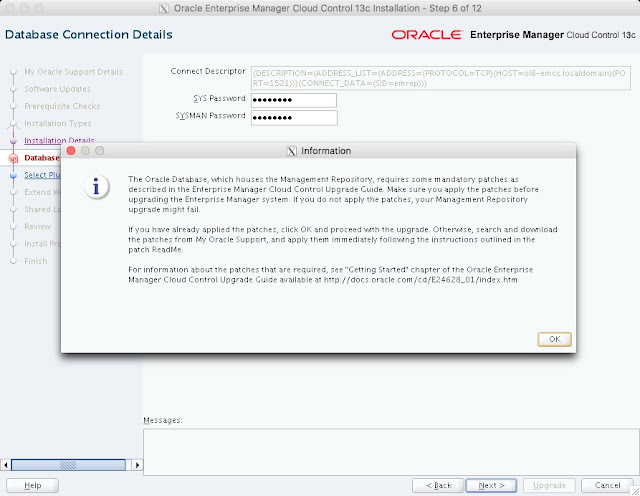Click Prerequisite Checks step
The height and width of the screenshot is (496, 640).
(x=62, y=106)
